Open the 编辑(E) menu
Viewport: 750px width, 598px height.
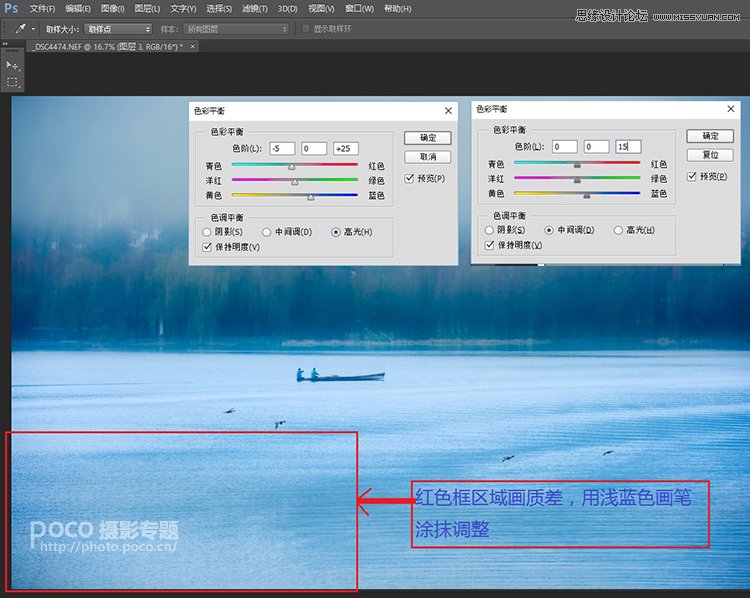[x=77, y=9]
